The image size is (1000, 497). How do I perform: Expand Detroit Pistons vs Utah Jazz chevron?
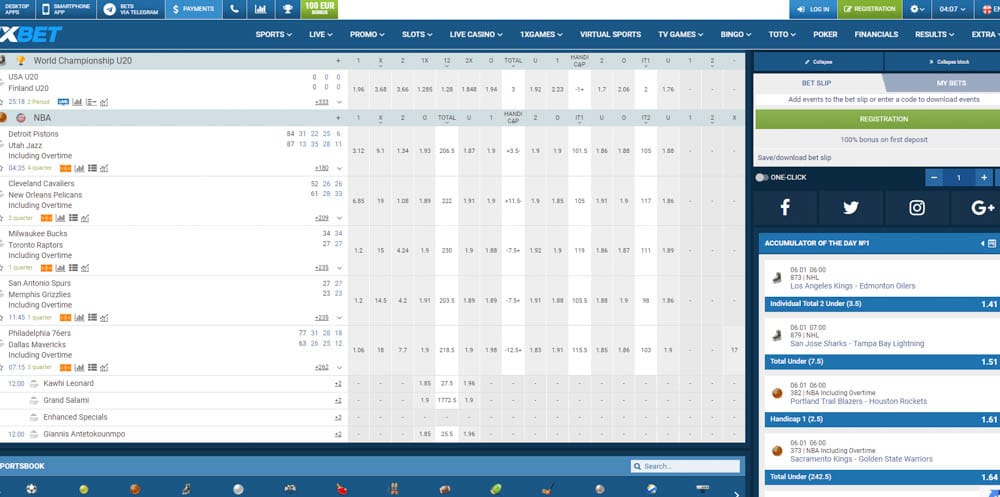tap(339, 168)
